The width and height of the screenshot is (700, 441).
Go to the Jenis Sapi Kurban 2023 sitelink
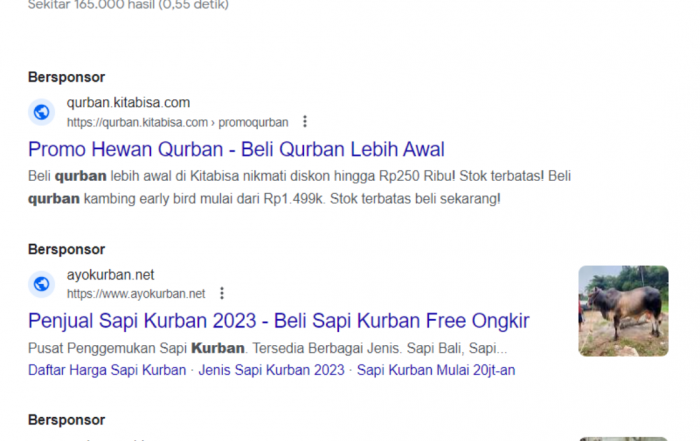(x=271, y=370)
